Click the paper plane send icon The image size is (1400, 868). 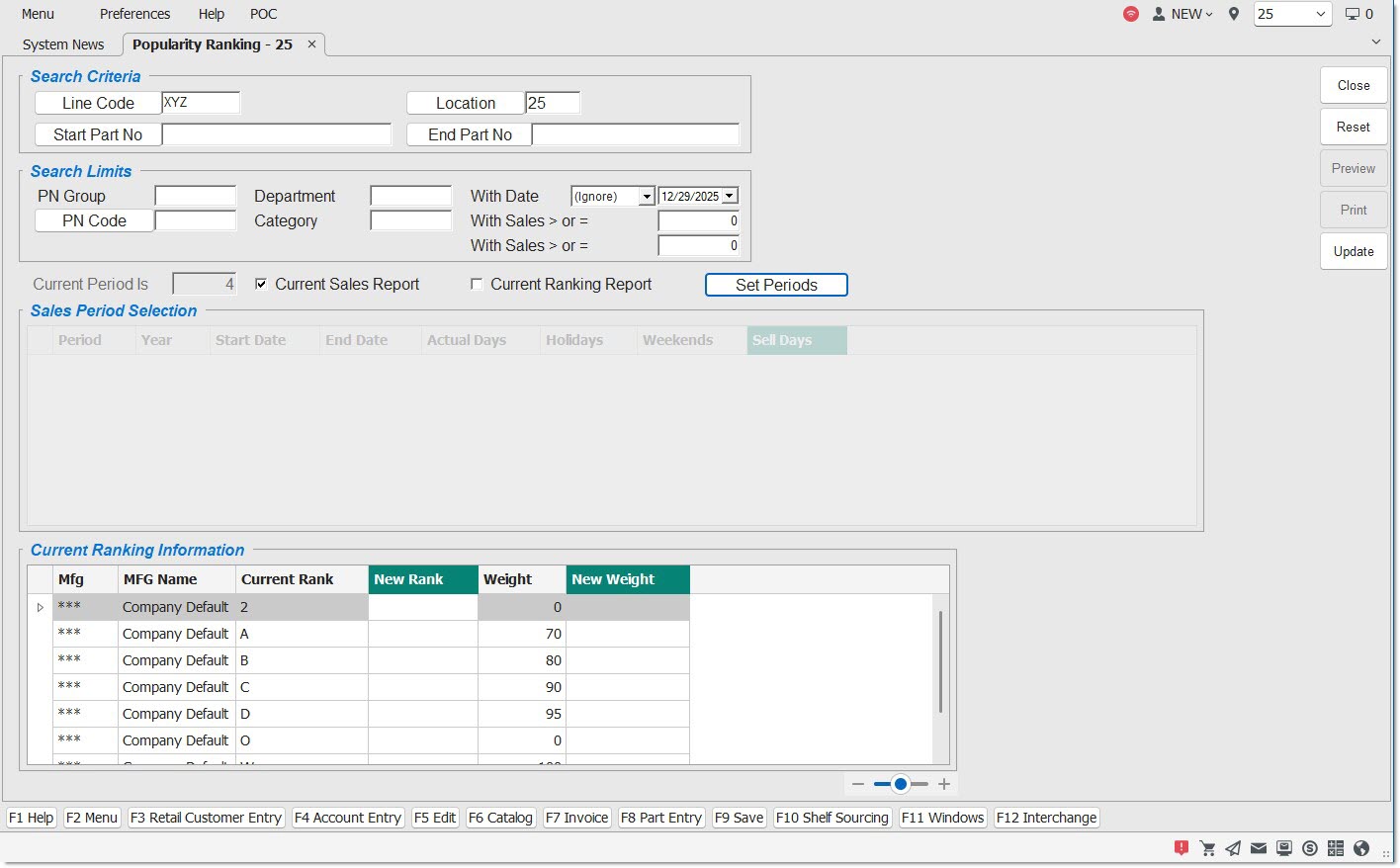(1233, 848)
